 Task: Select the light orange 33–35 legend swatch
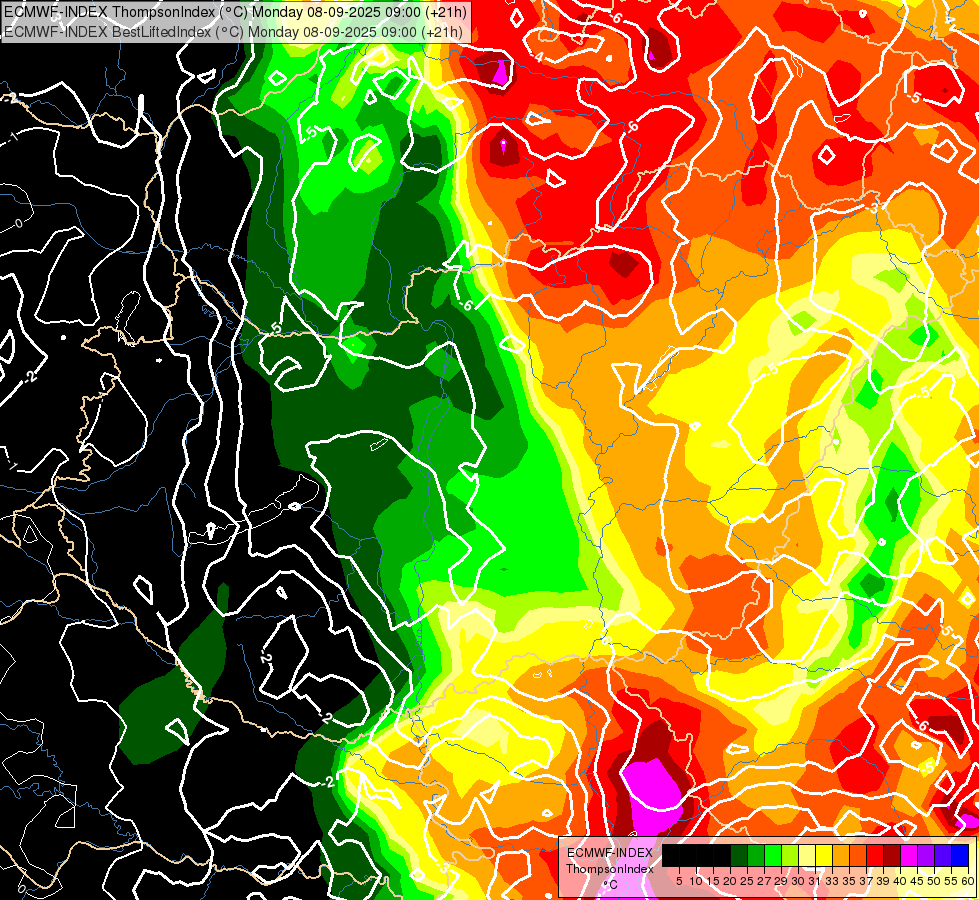pyautogui.click(x=841, y=855)
